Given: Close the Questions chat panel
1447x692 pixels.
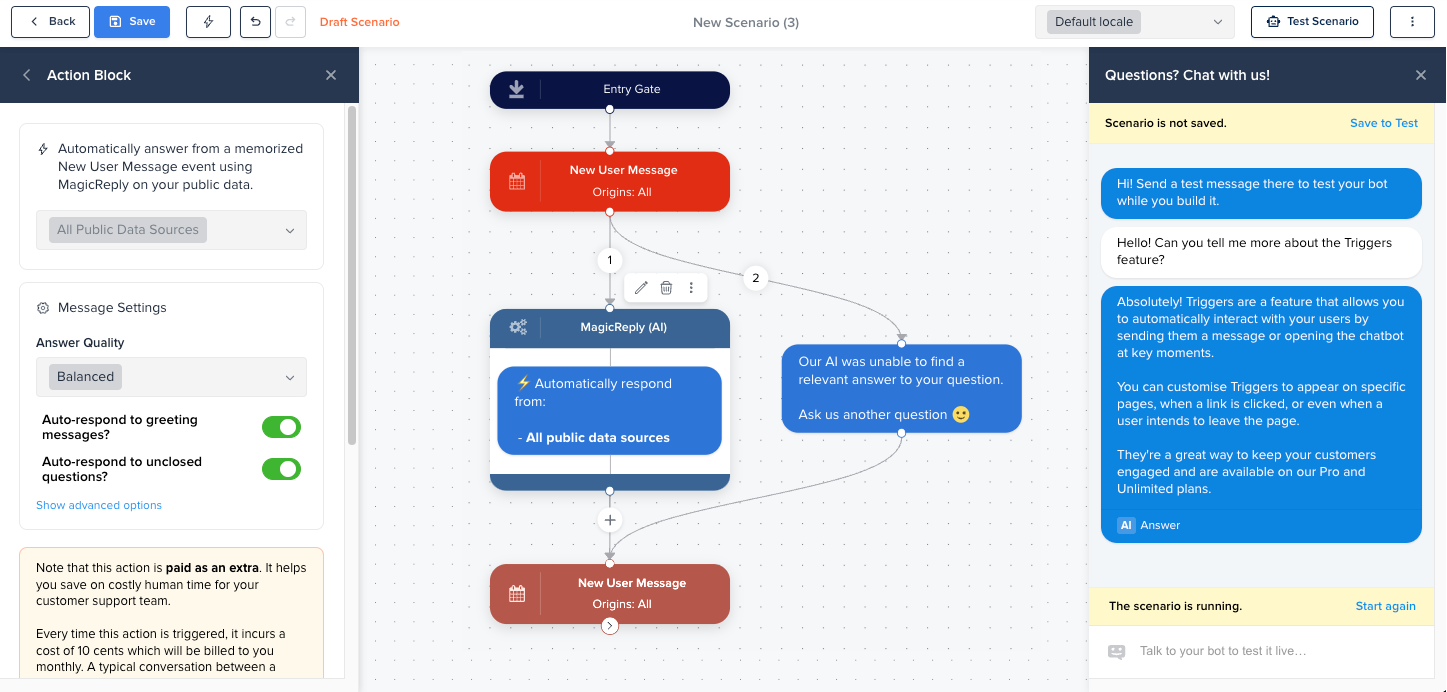Looking at the screenshot, I should [1420, 75].
